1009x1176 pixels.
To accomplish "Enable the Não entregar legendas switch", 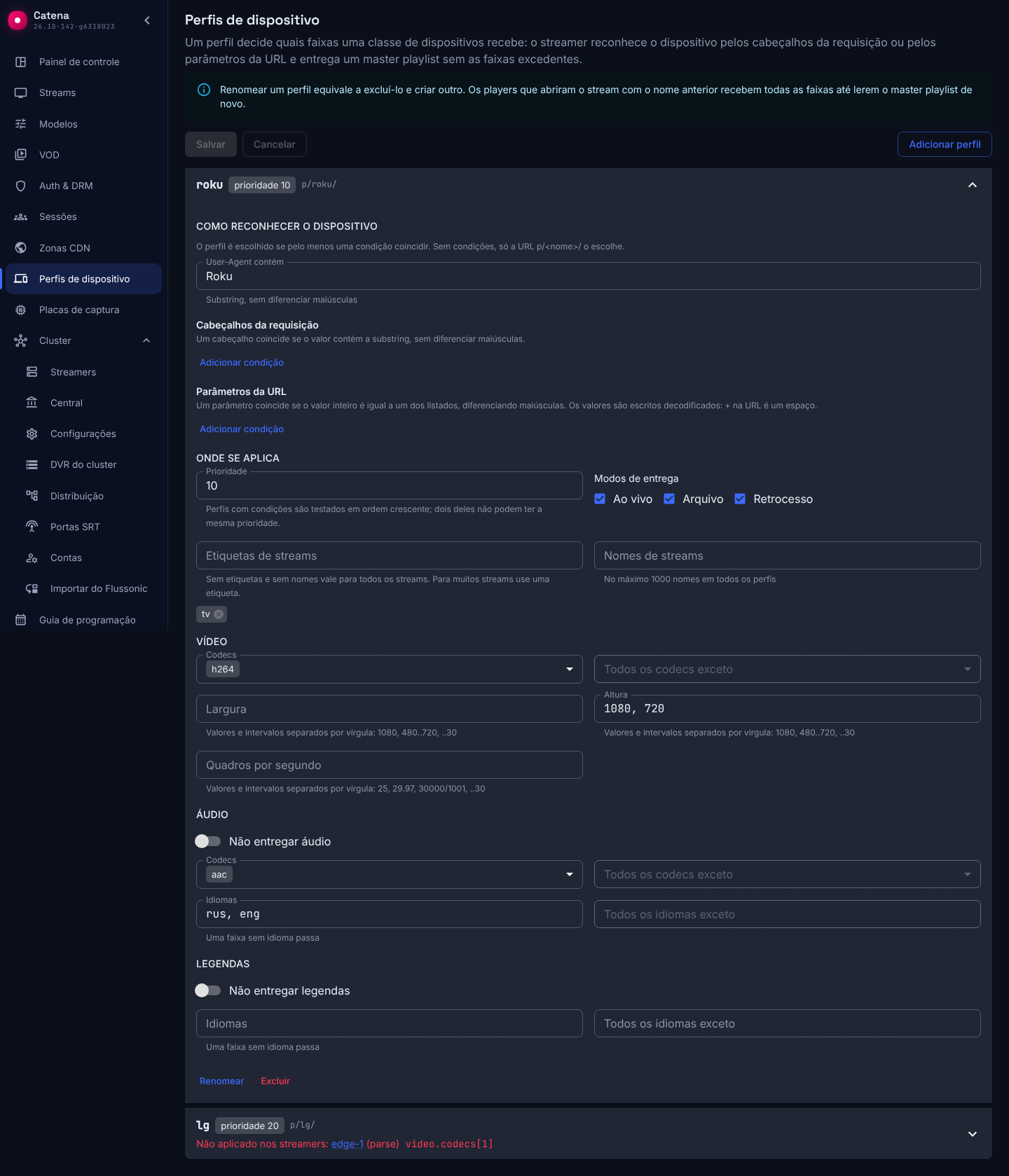I will point(208,990).
